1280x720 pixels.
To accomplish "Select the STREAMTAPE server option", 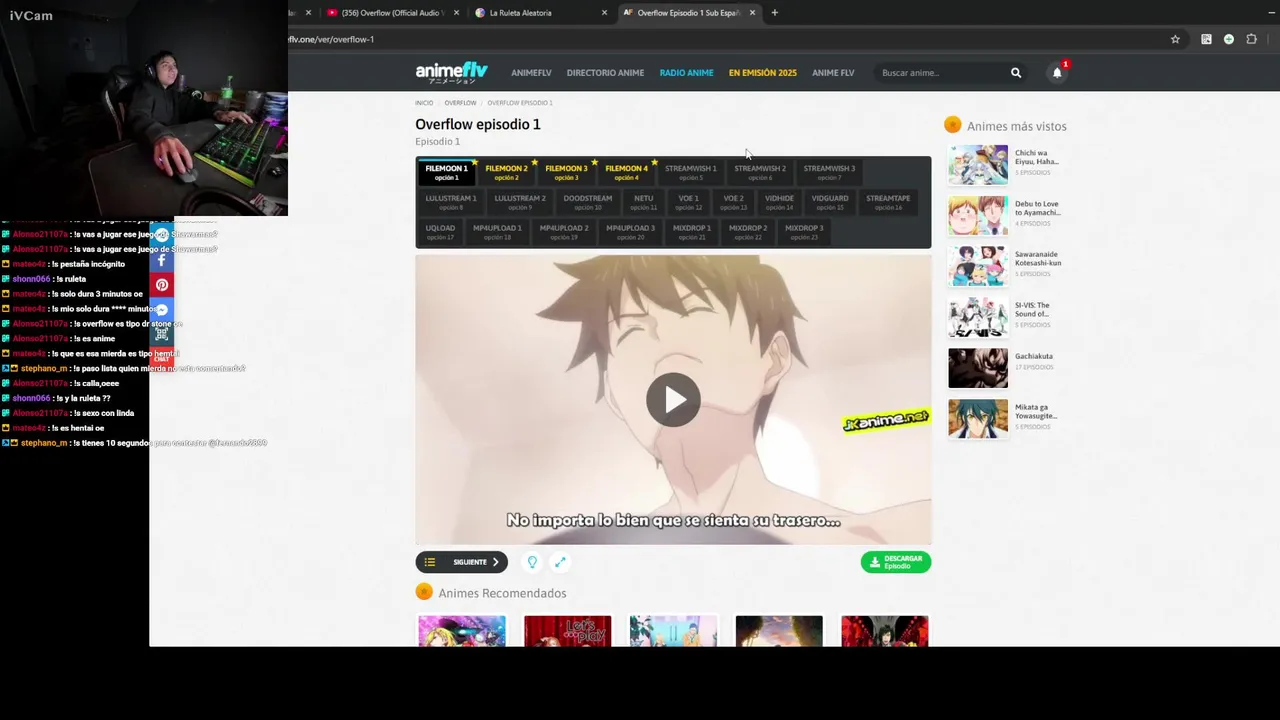I will pyautogui.click(x=888, y=202).
